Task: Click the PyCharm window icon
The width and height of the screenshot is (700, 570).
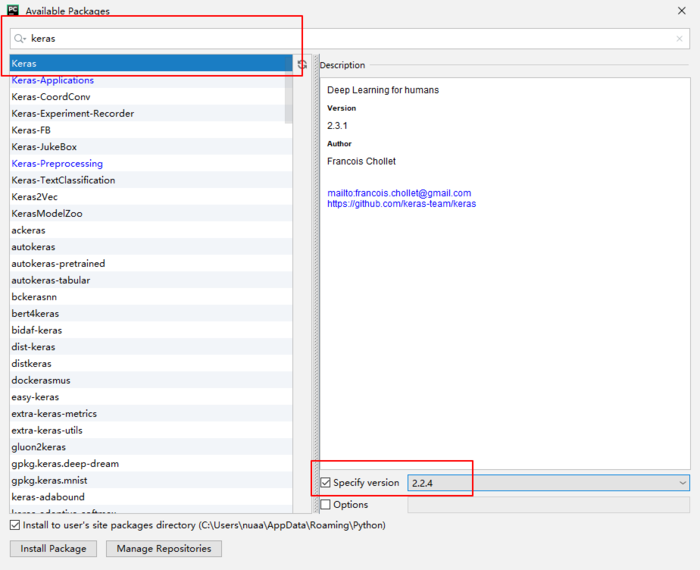Action: point(13,10)
